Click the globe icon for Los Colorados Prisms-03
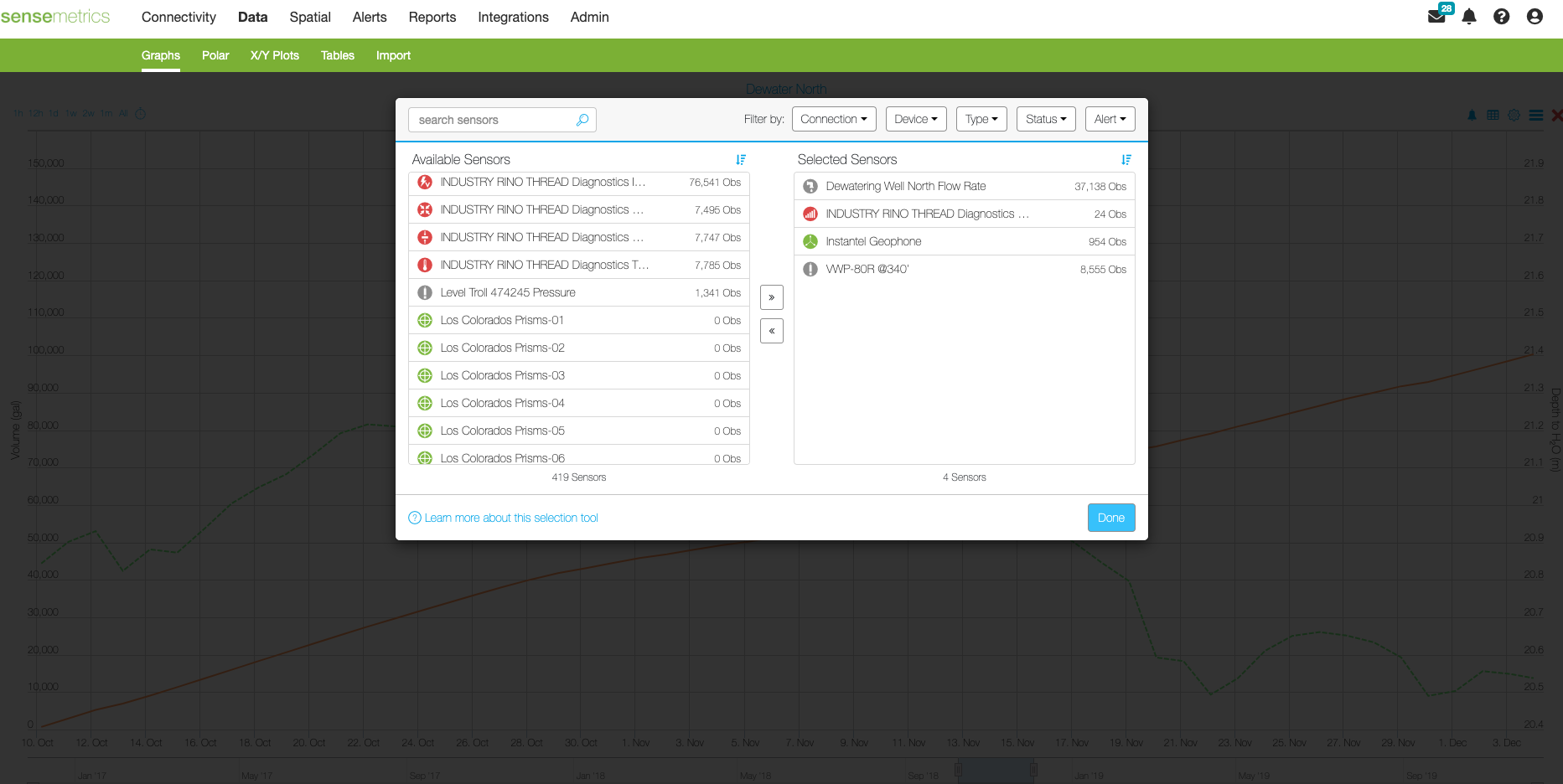This screenshot has width=1563, height=784. click(425, 375)
